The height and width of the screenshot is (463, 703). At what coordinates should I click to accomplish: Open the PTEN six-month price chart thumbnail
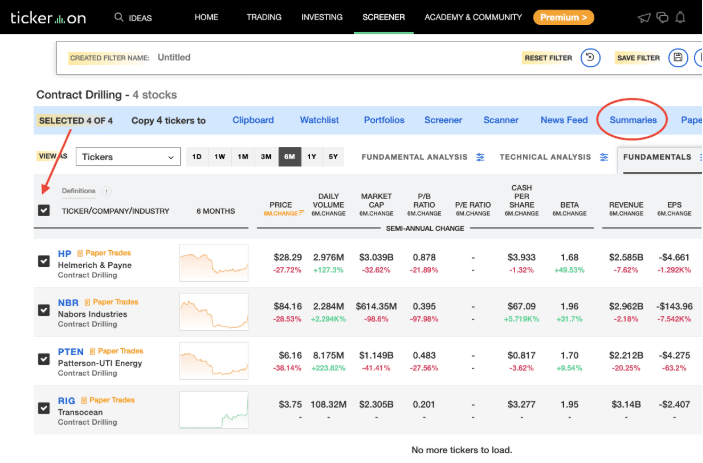point(214,361)
